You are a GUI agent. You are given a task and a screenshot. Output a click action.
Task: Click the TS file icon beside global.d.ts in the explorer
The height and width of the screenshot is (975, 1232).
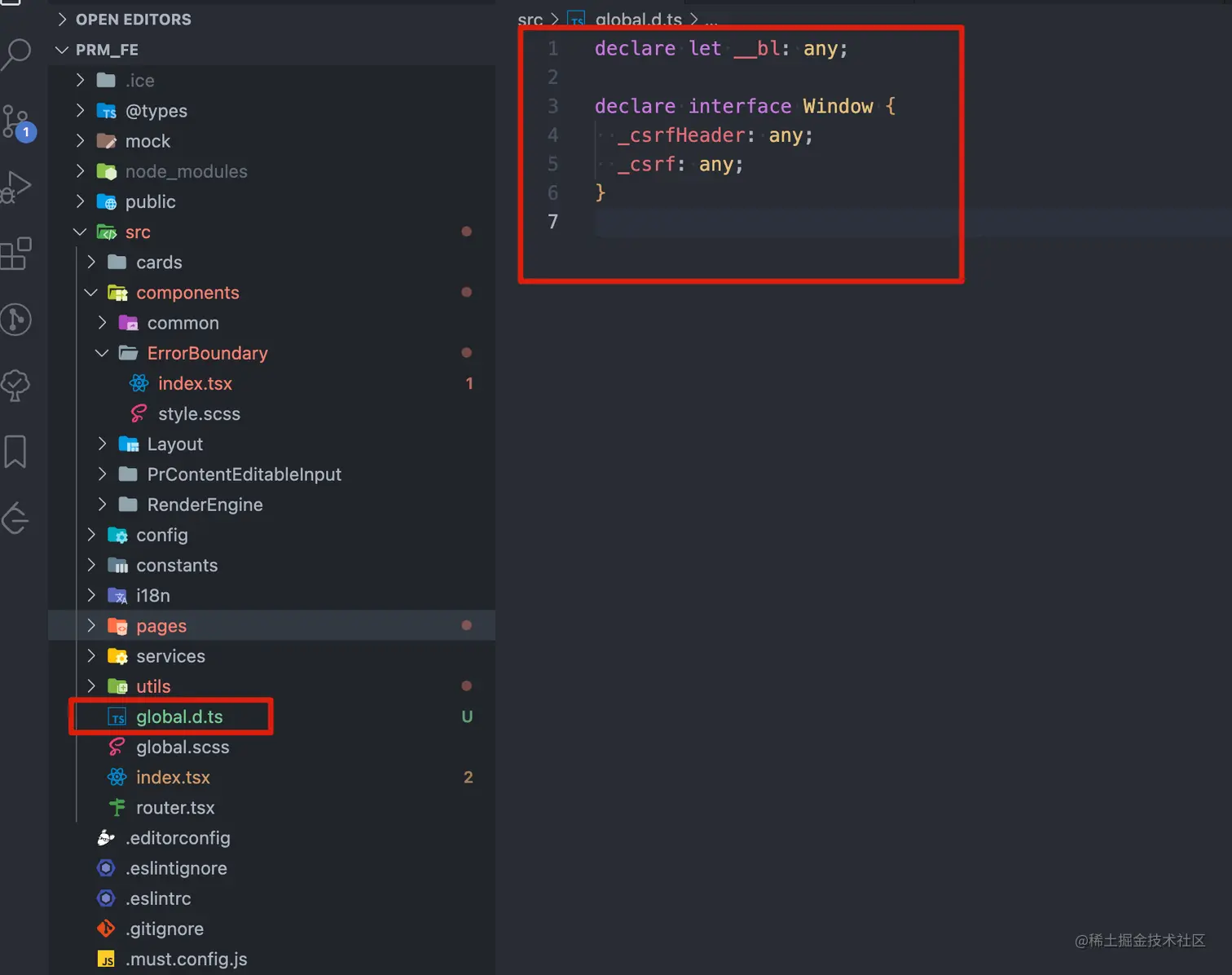[x=117, y=717]
